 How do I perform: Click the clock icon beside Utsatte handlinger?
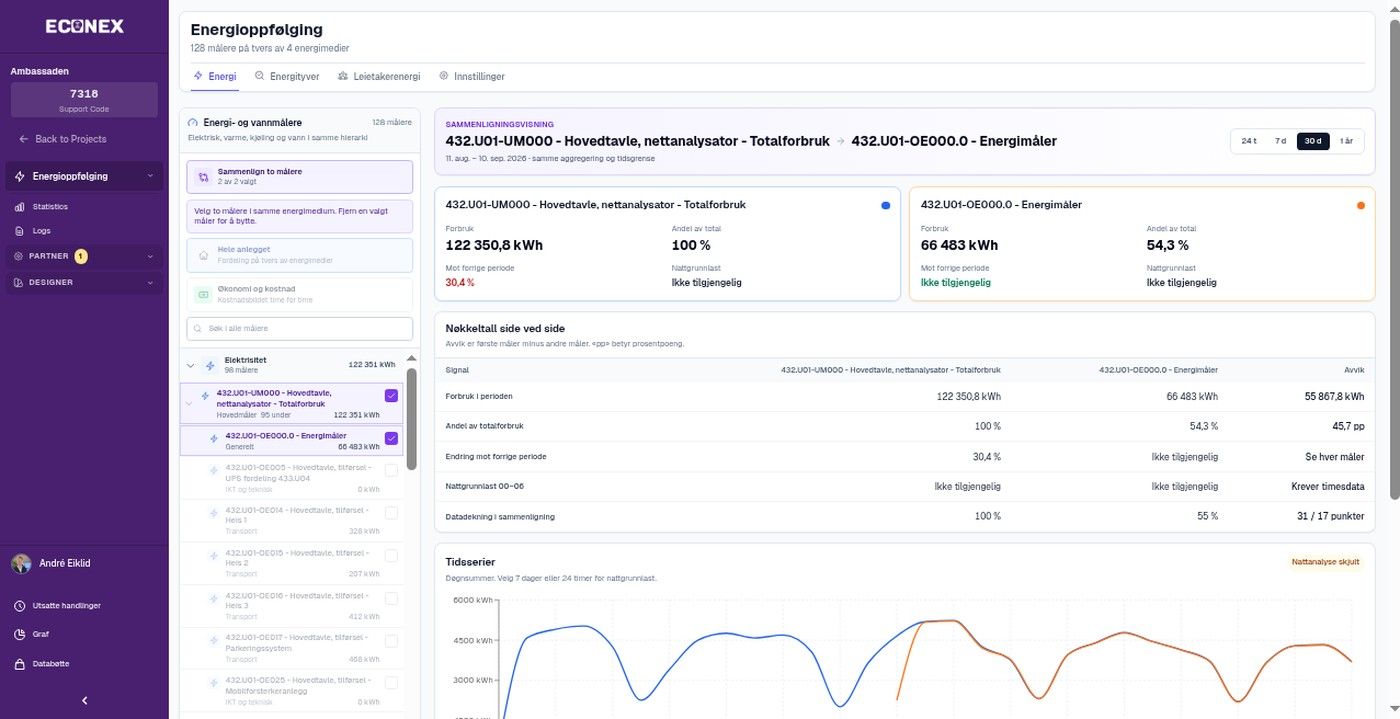pyautogui.click(x=19, y=606)
